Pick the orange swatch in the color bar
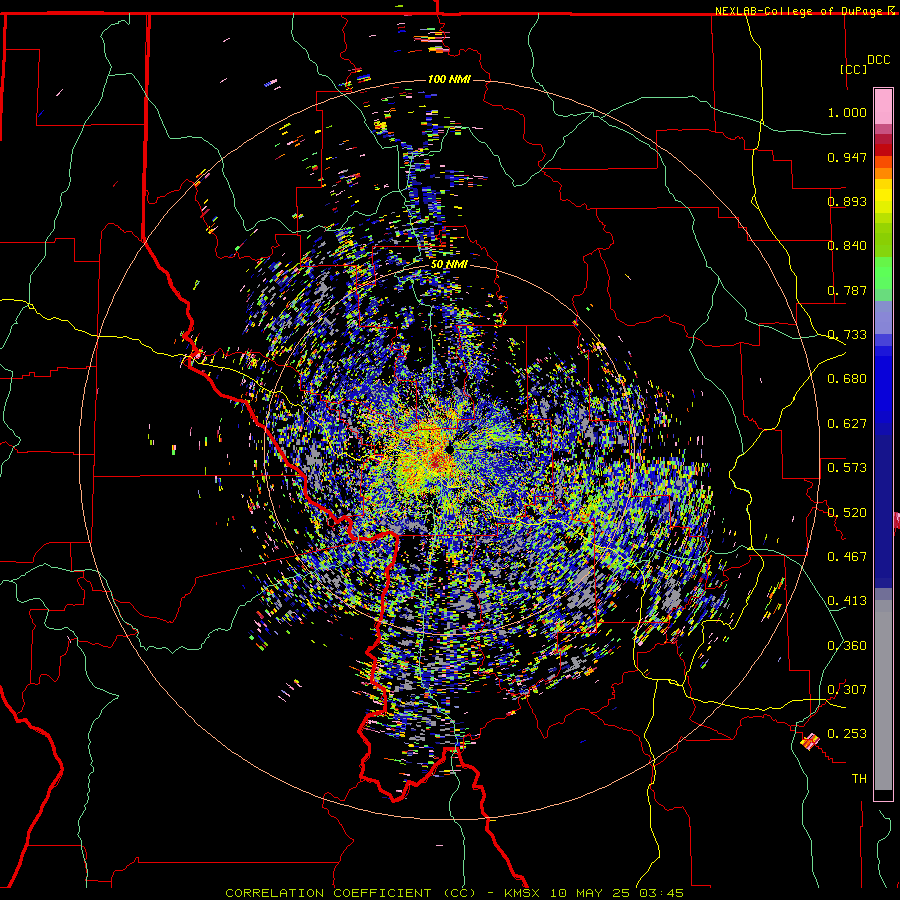 (x=883, y=173)
